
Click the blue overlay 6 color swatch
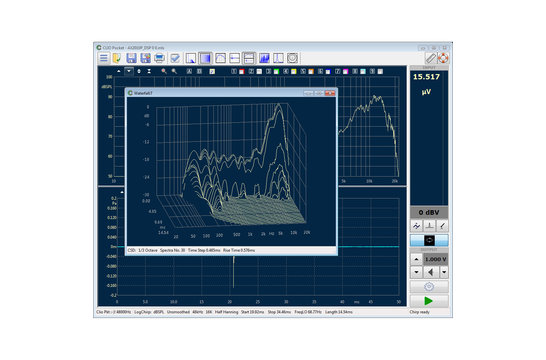click(328, 72)
